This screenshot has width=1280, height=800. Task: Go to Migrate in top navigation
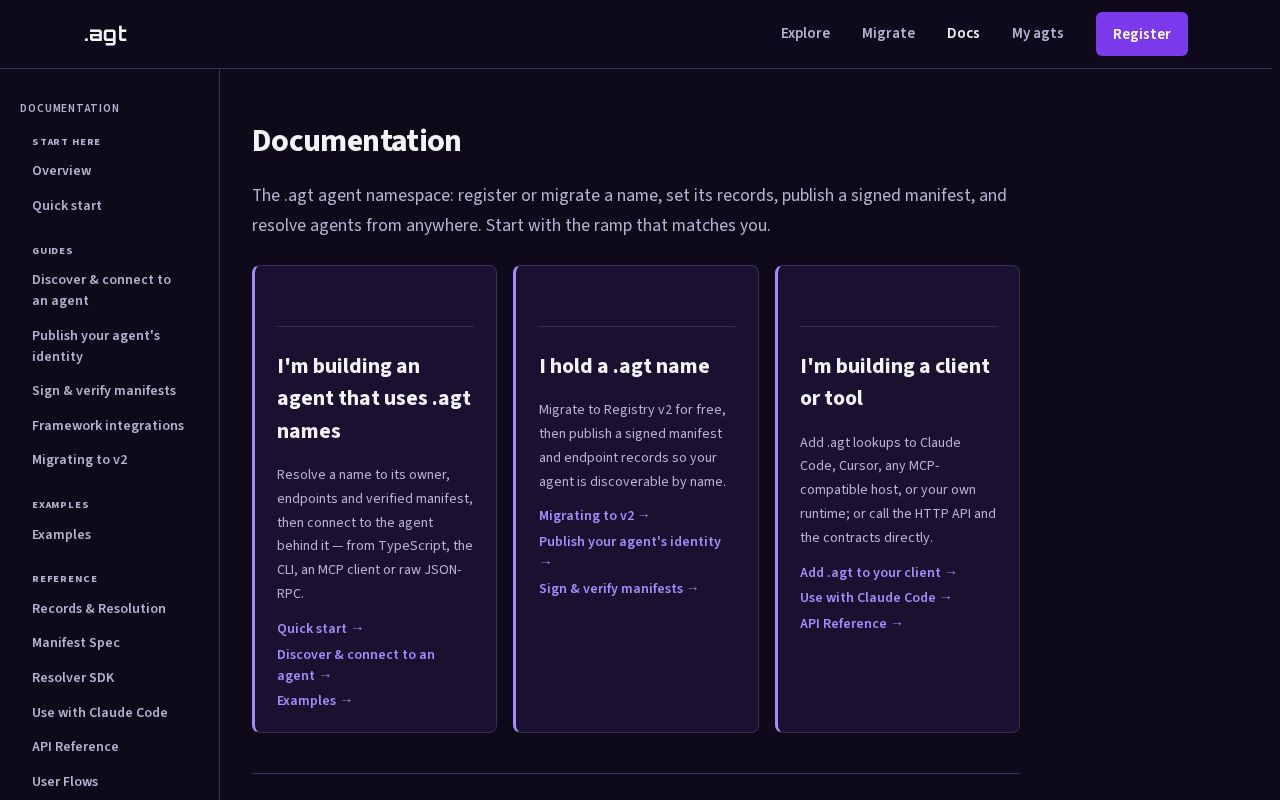[888, 33]
